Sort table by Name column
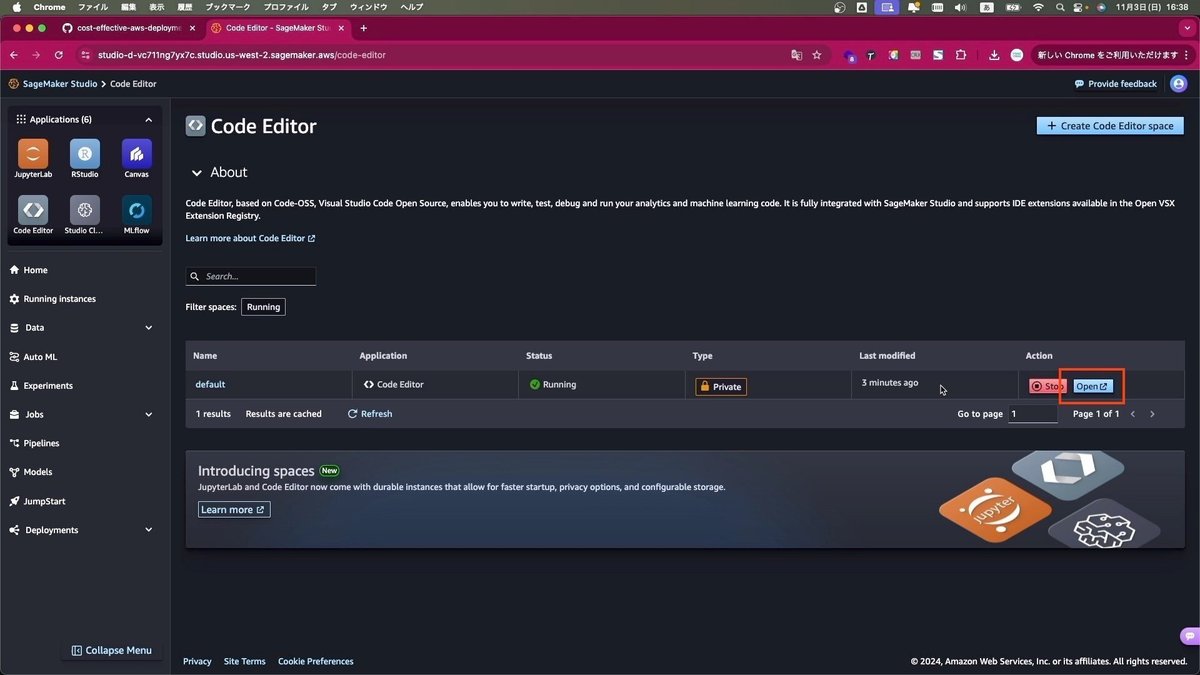1200x675 pixels. (205, 356)
